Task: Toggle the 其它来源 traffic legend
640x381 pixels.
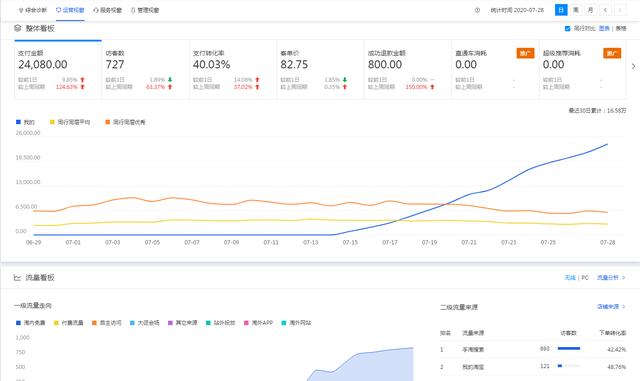Action: (182, 323)
